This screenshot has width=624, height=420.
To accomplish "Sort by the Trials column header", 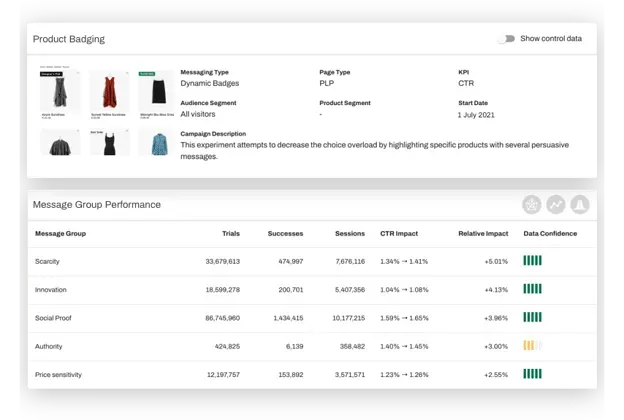I will pyautogui.click(x=231, y=234).
